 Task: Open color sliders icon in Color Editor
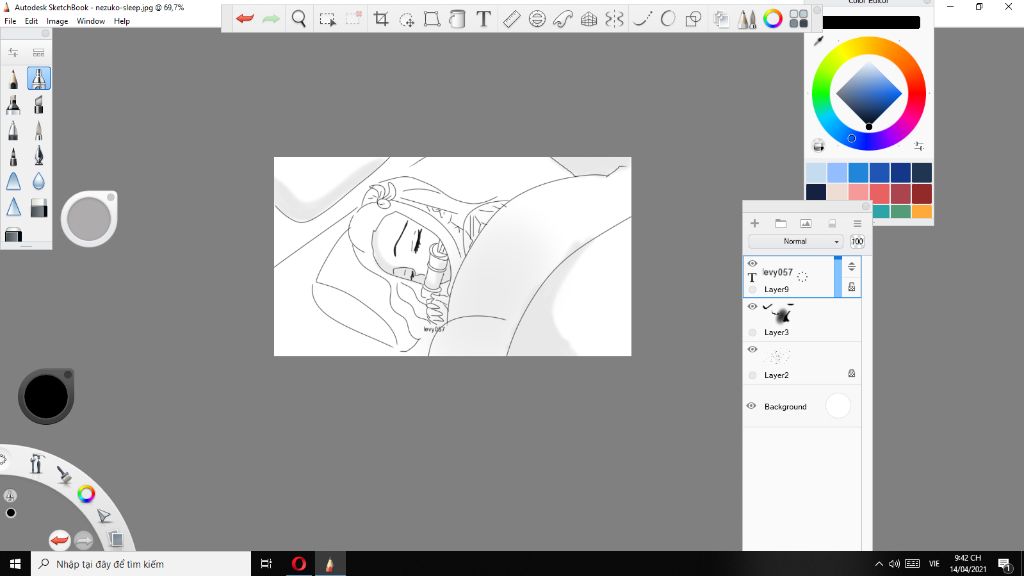click(x=919, y=146)
